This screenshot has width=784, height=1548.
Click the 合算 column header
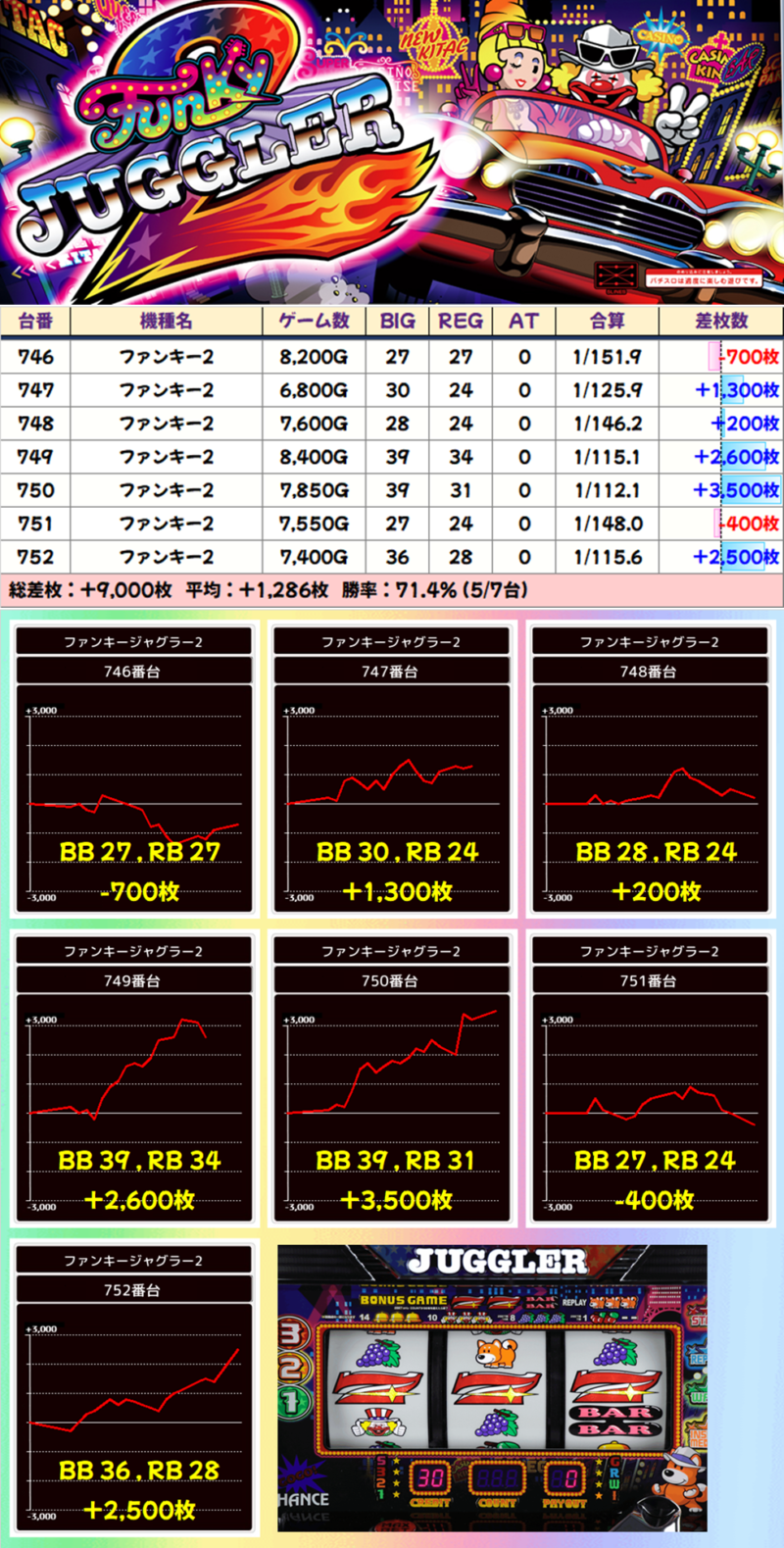[608, 321]
